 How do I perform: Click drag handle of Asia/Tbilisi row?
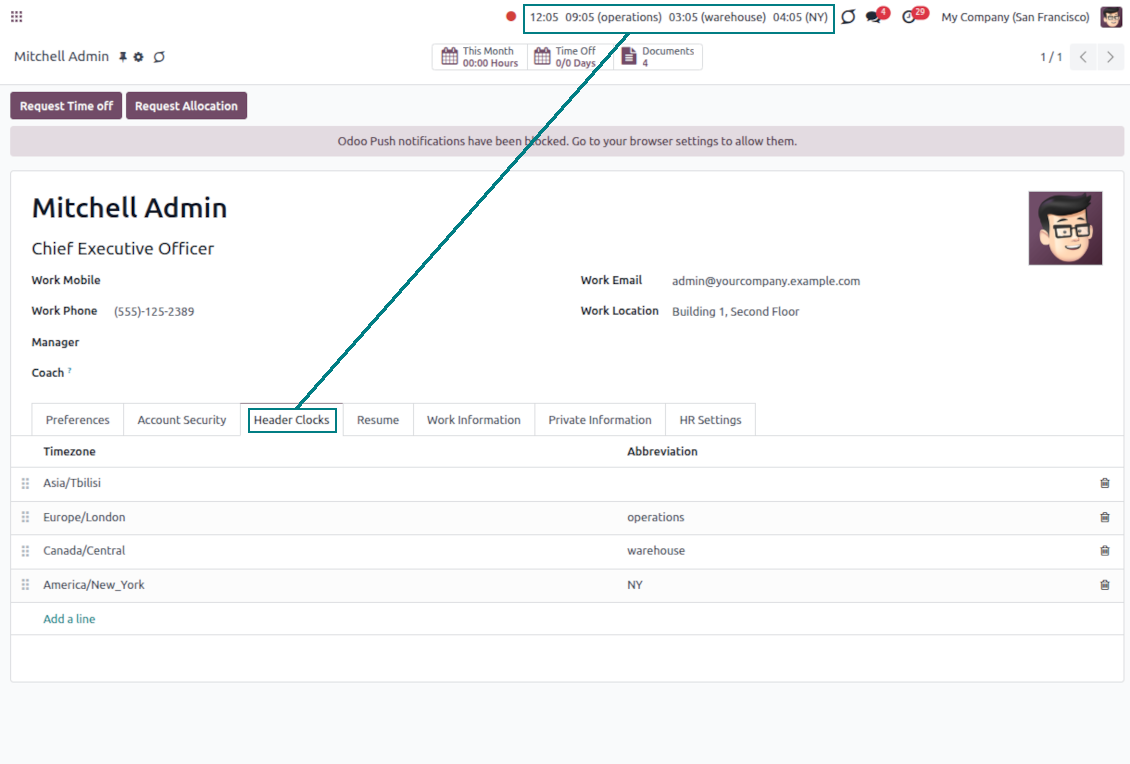coord(25,484)
